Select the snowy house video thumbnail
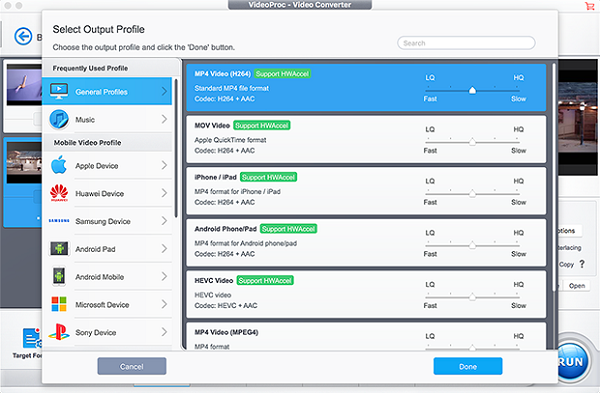600x393 pixels. point(24,162)
